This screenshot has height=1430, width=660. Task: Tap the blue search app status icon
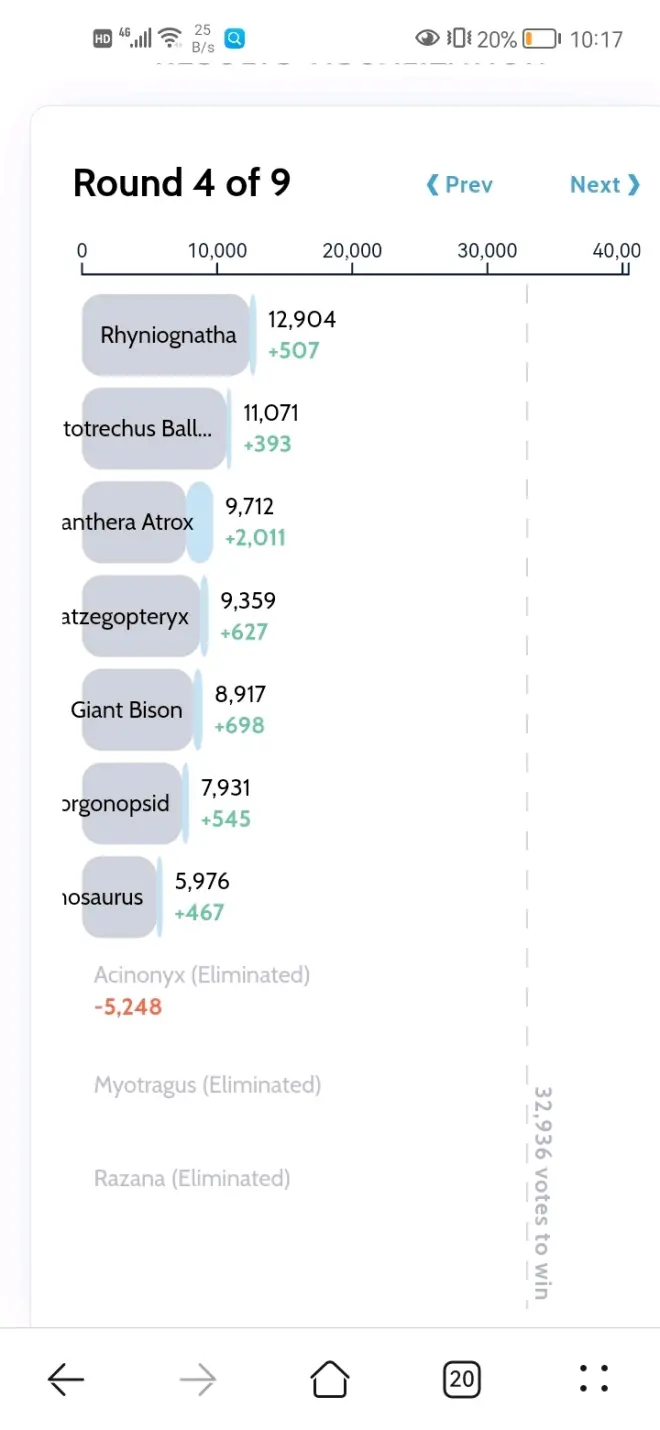(235, 39)
